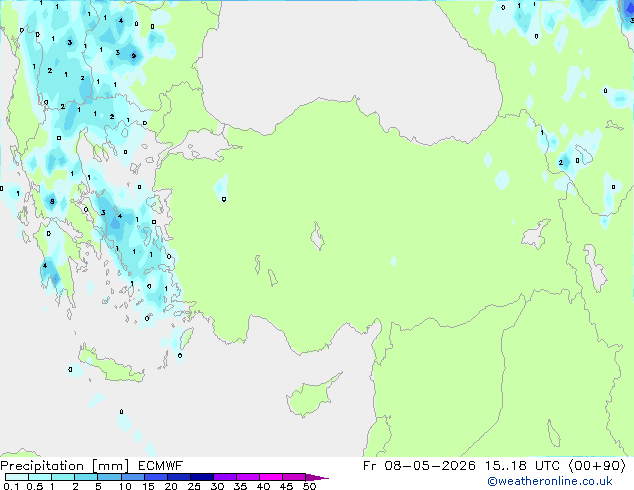Click the '35' legend scale label

click(x=240, y=486)
